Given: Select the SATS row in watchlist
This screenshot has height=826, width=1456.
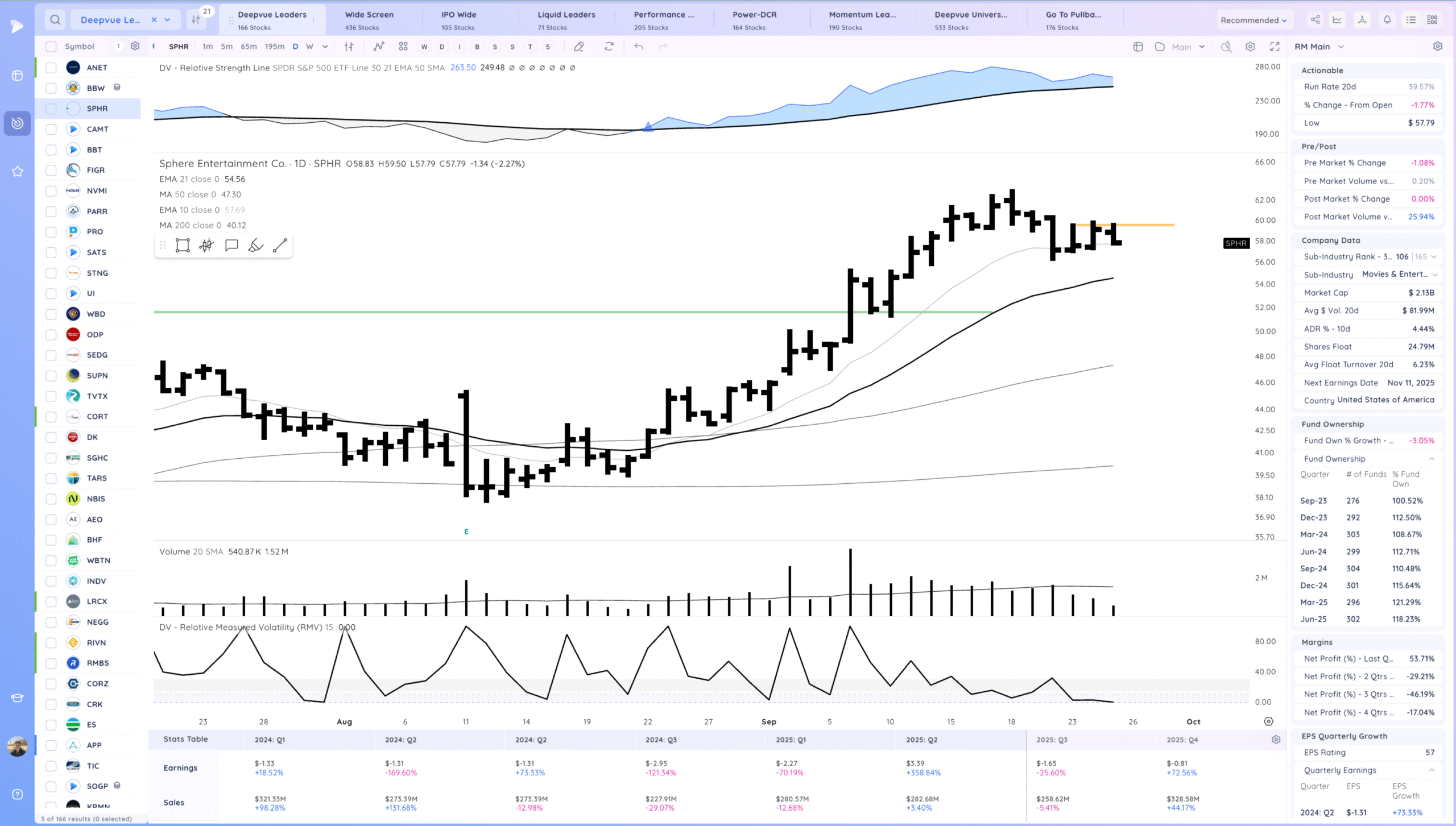Looking at the screenshot, I should [x=88, y=252].
